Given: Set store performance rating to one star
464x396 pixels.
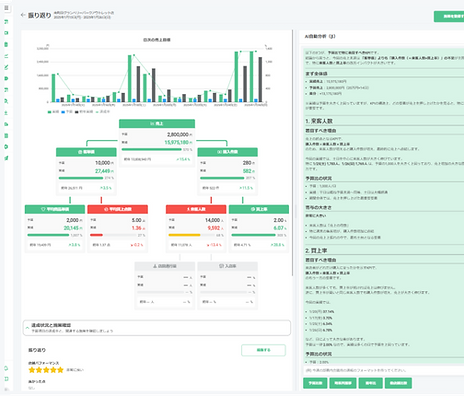Looking at the screenshot, I should click(x=32, y=370).
